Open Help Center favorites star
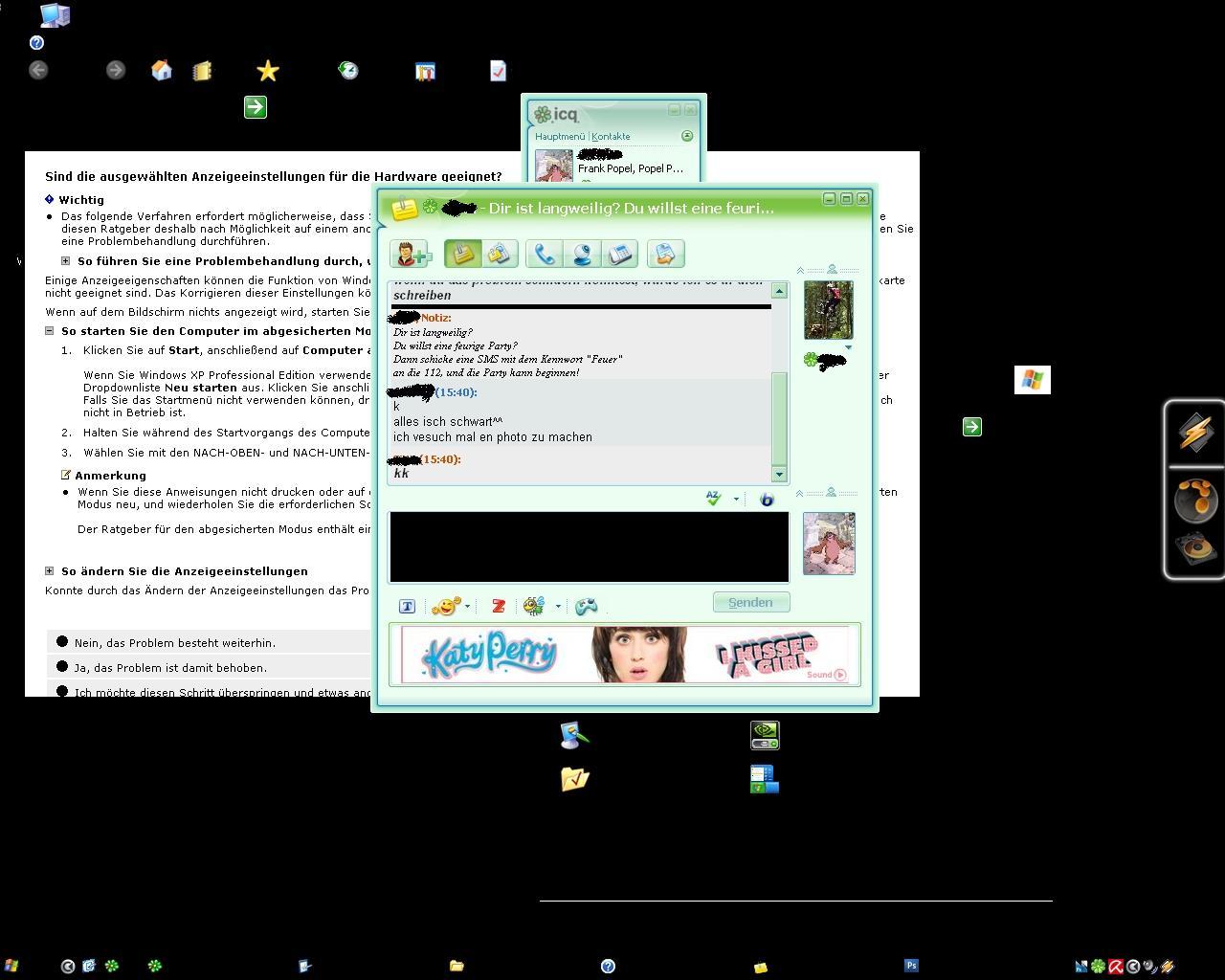The image size is (1225, 980). point(268,71)
